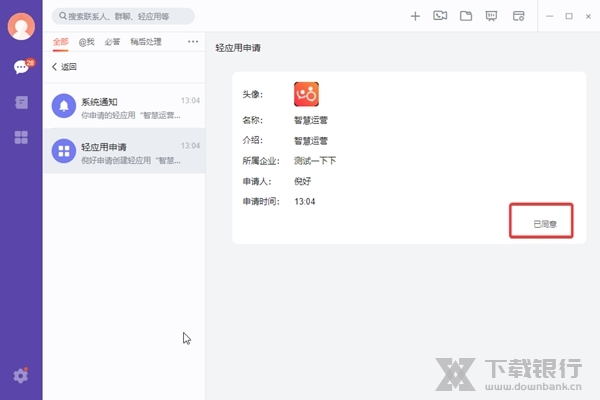The height and width of the screenshot is (400, 600).
Task: Open settings gear in sidebar
Action: coord(21,376)
